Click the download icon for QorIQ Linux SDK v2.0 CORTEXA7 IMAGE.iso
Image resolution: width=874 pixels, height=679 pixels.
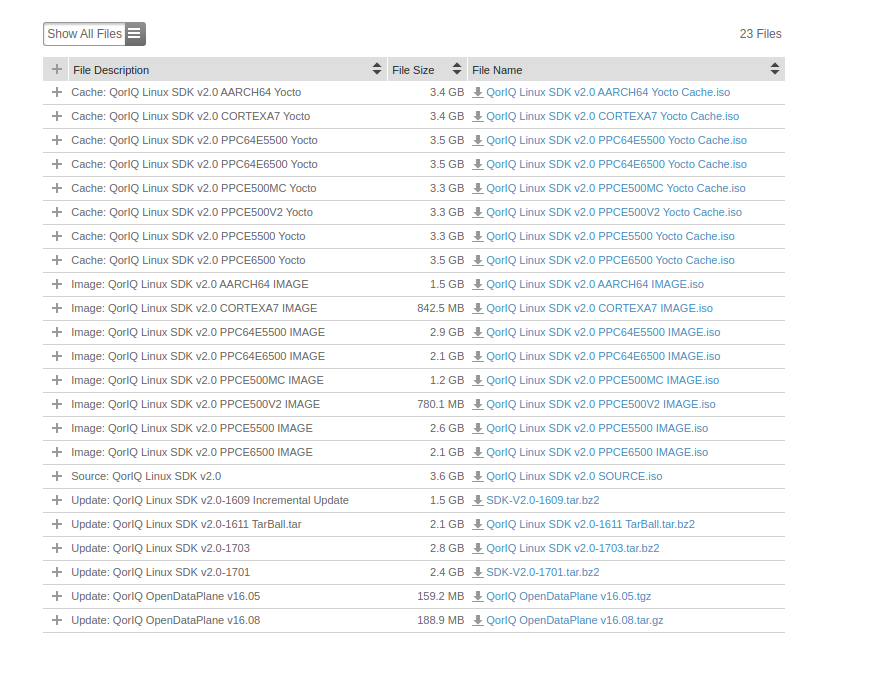click(479, 308)
